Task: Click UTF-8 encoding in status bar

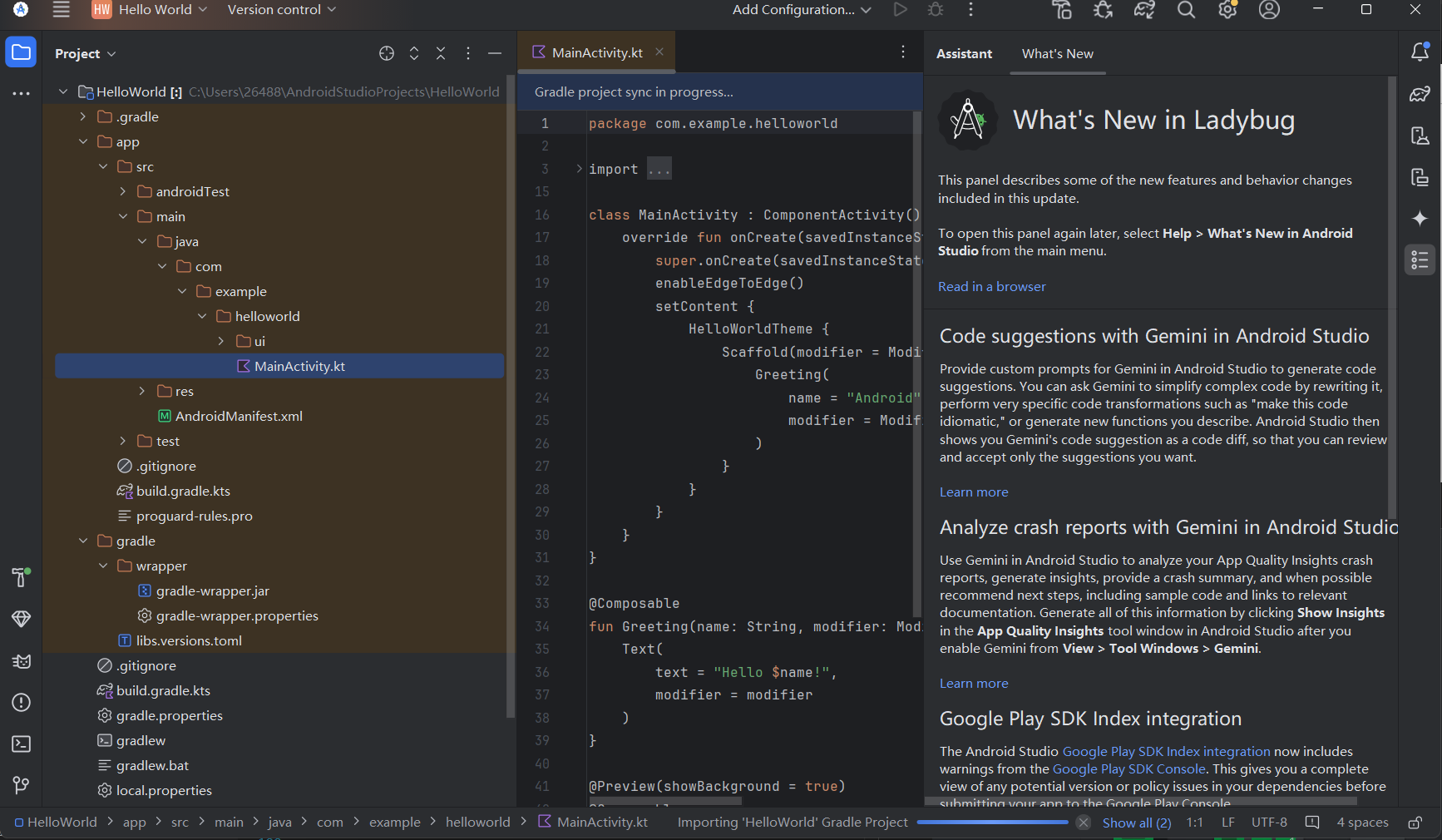Action: click(x=1269, y=823)
